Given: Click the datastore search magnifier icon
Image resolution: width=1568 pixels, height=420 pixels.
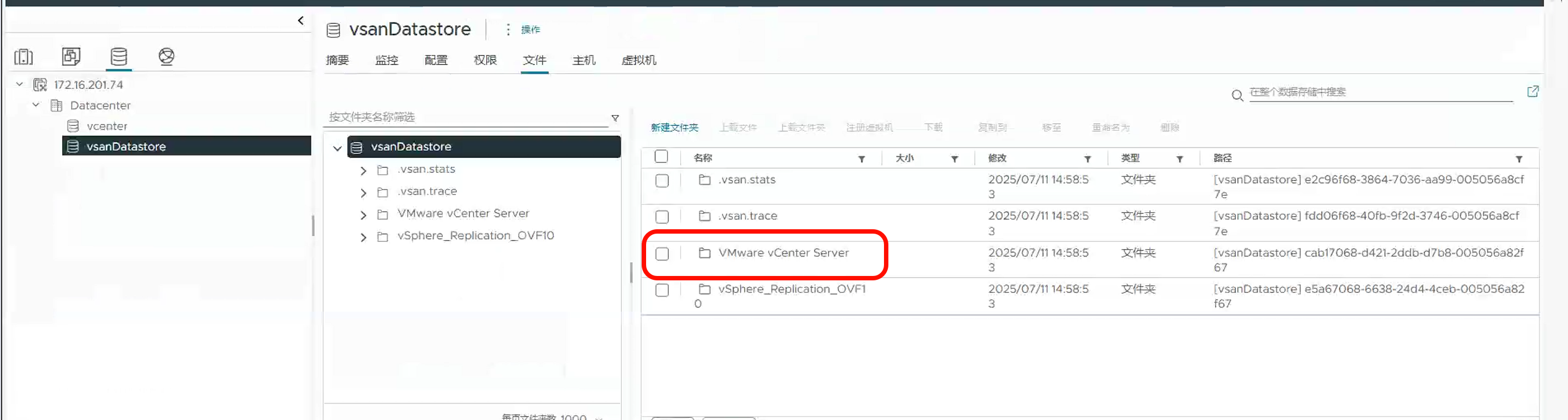Looking at the screenshot, I should tap(1237, 96).
